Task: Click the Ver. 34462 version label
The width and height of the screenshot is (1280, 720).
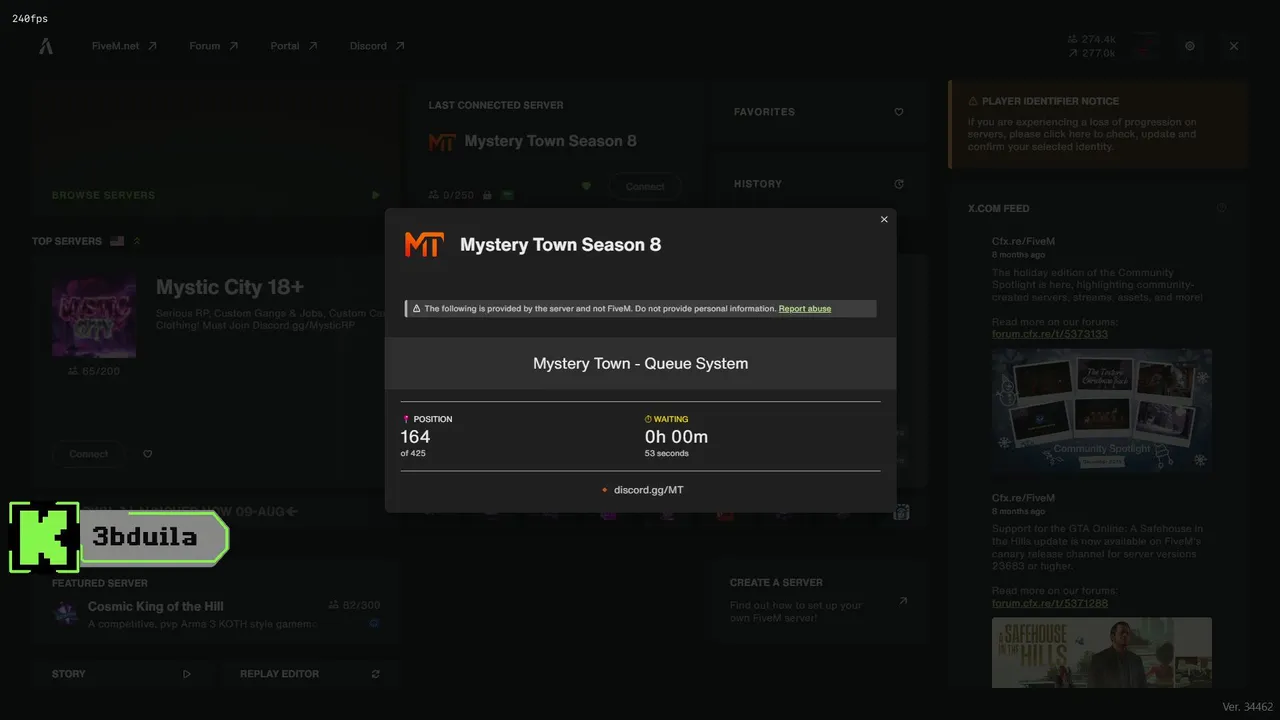Action: pos(1247,707)
